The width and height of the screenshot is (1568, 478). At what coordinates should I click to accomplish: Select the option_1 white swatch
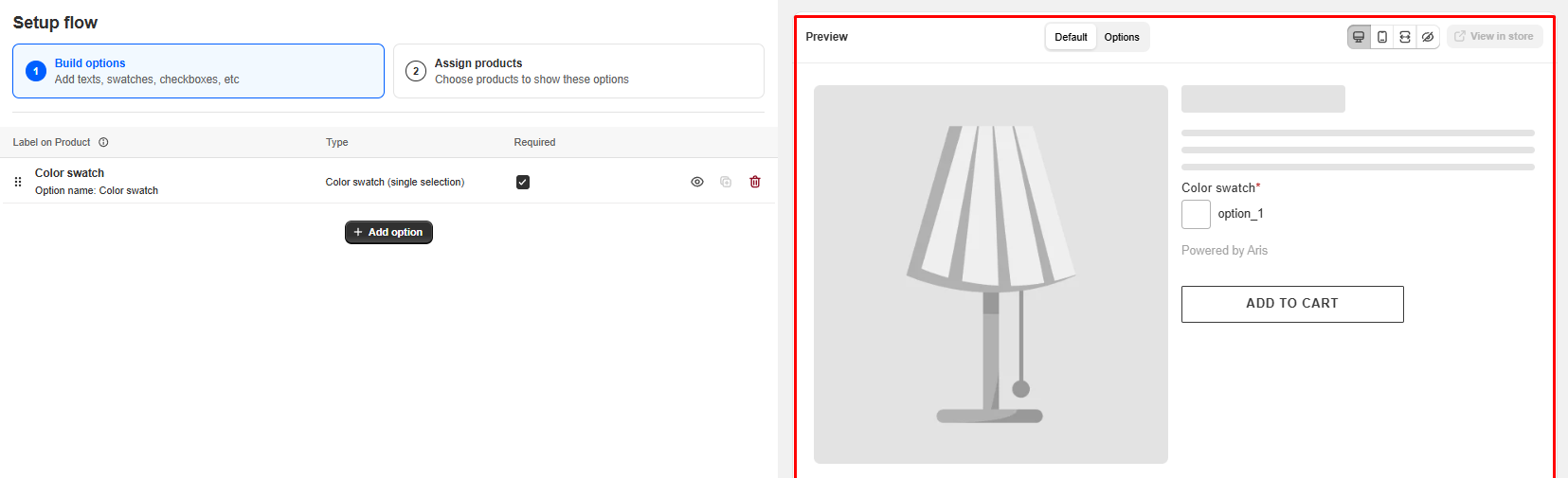(x=1196, y=214)
